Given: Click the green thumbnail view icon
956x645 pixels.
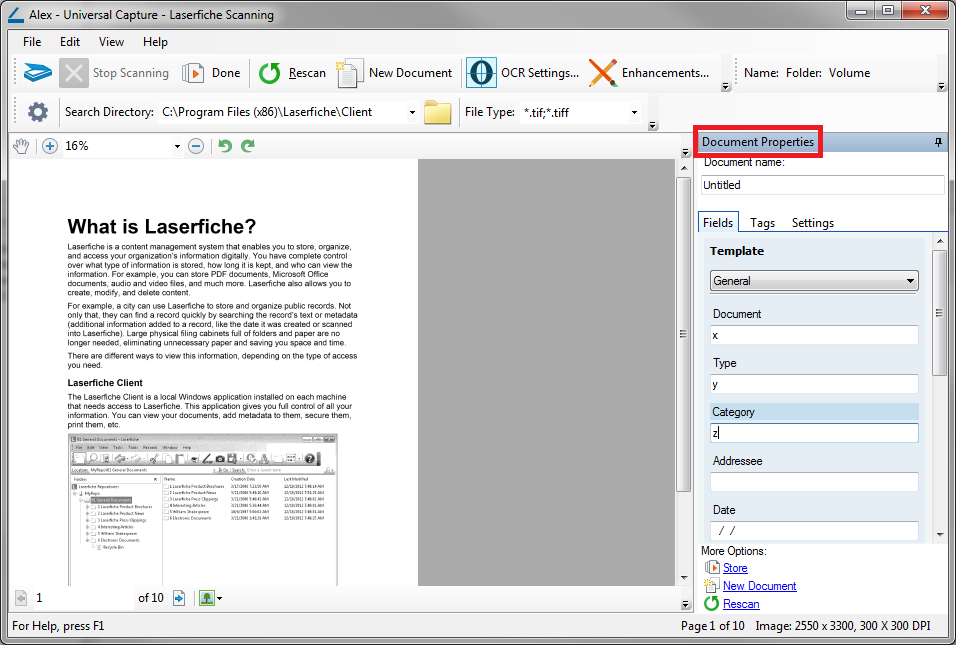Looking at the screenshot, I should [x=207, y=598].
